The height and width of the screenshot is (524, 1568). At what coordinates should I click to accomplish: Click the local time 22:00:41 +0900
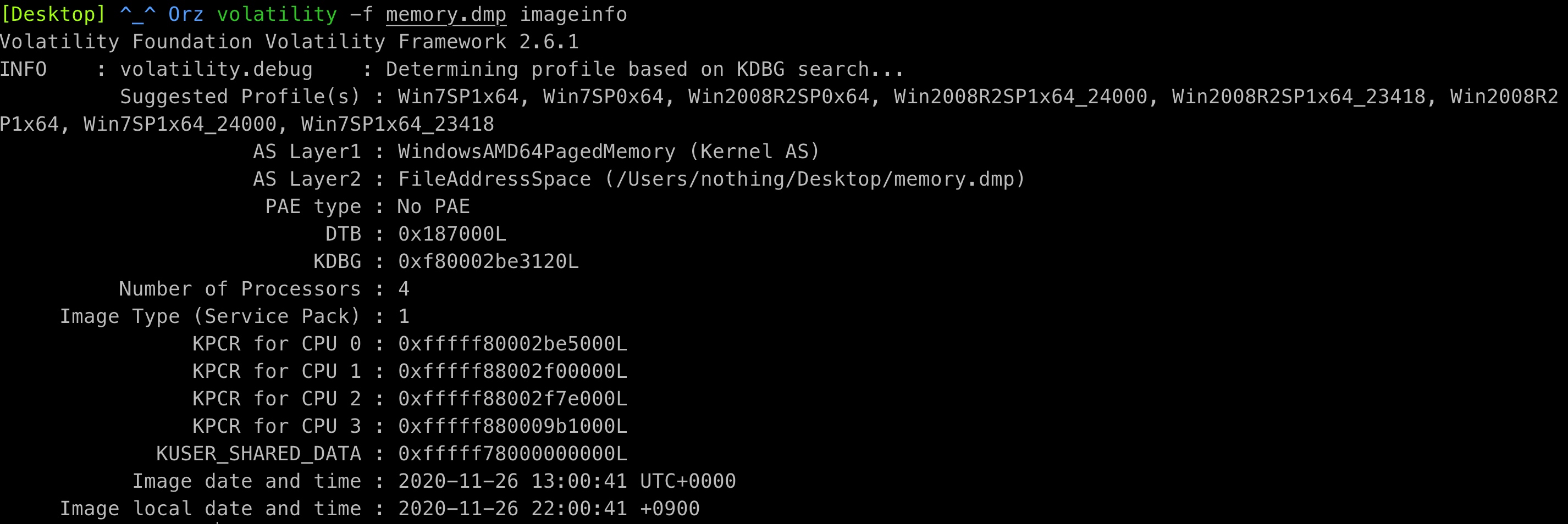[x=615, y=509]
